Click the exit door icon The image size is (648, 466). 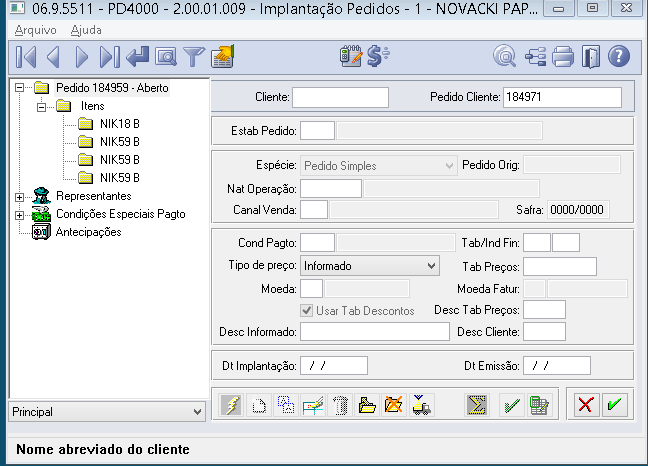591,56
